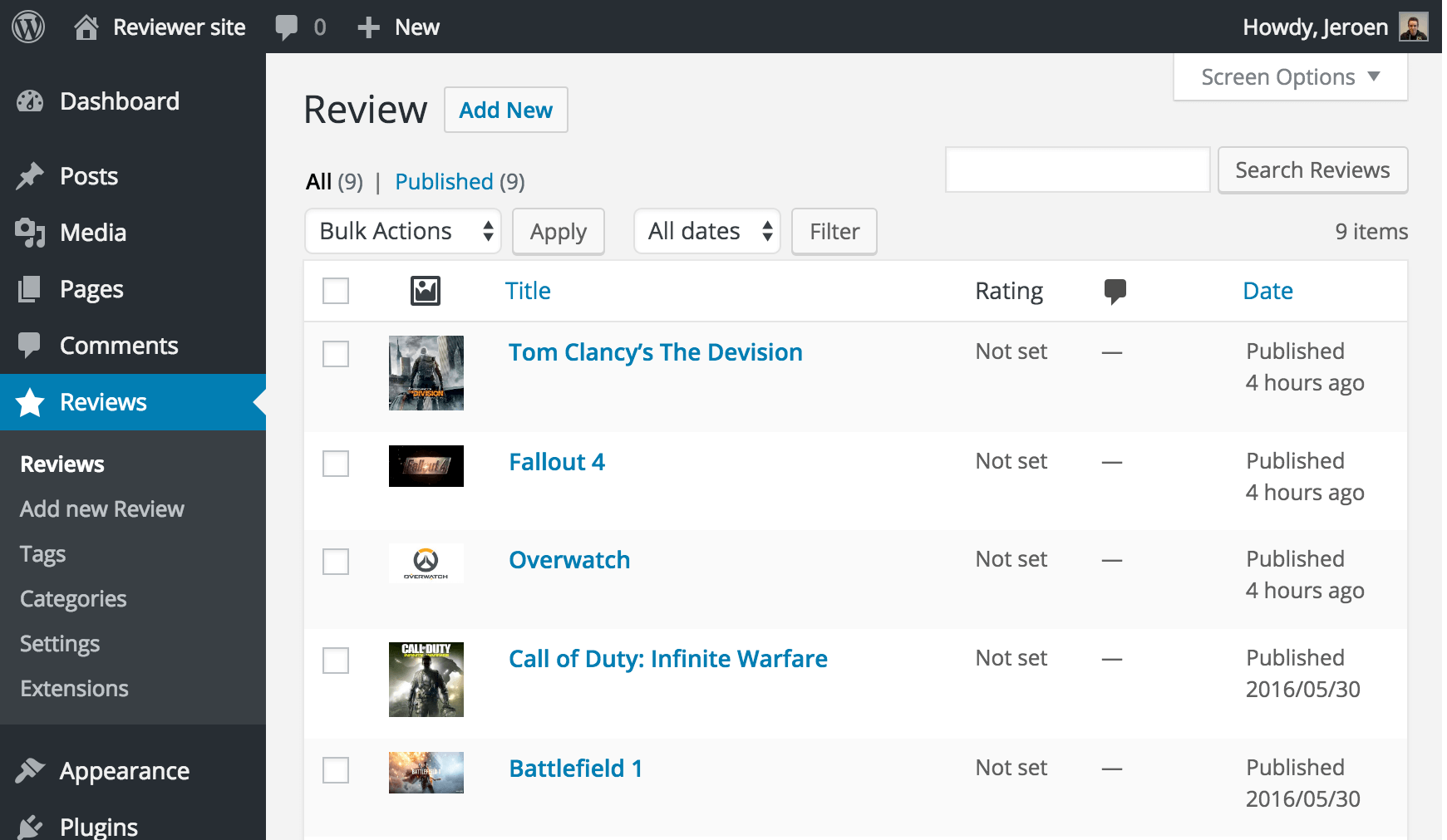Sort by the Date column header
Image resolution: width=1447 pixels, height=840 pixels.
[x=1267, y=291]
